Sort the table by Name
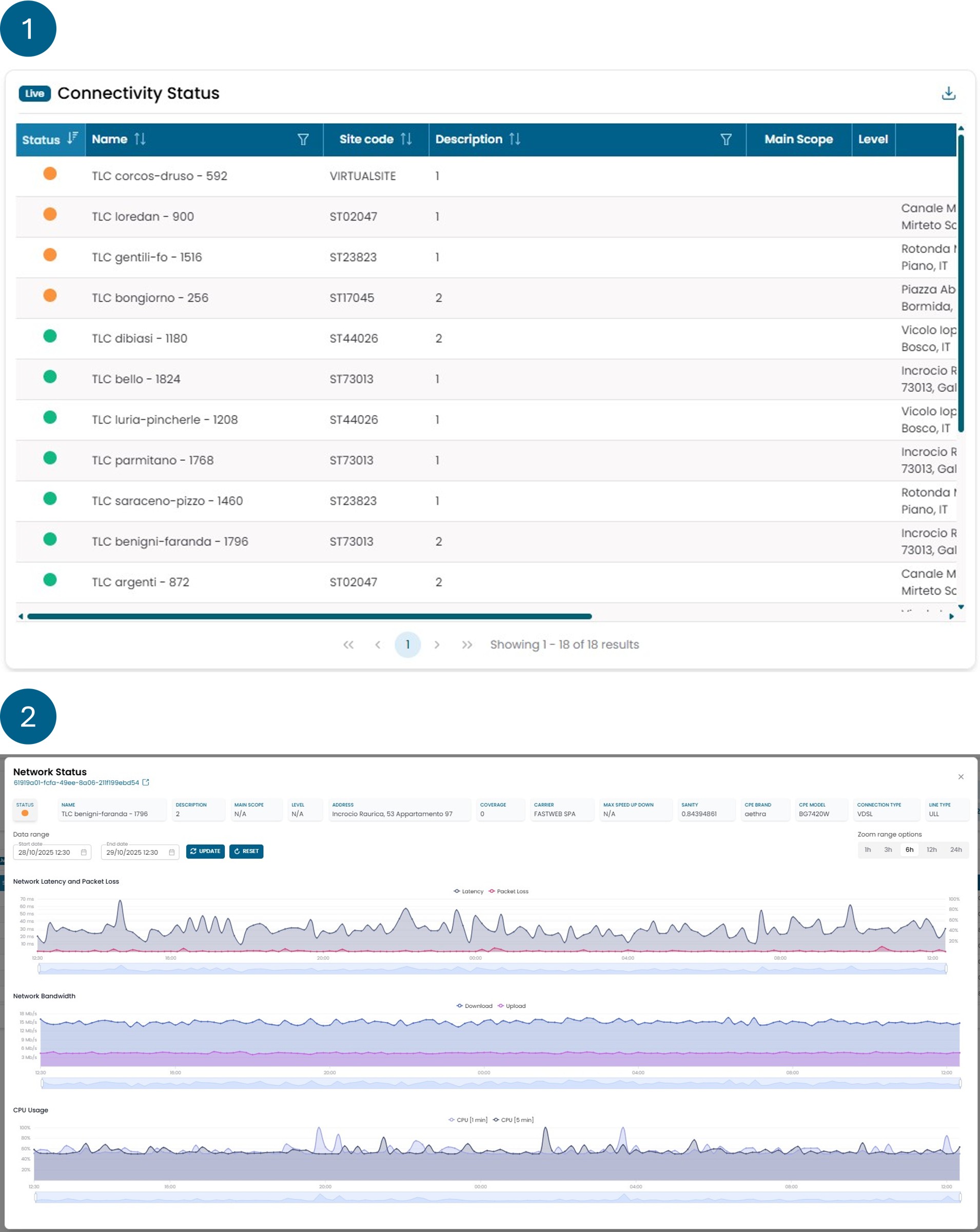The height and width of the screenshot is (1232, 980). [x=140, y=139]
